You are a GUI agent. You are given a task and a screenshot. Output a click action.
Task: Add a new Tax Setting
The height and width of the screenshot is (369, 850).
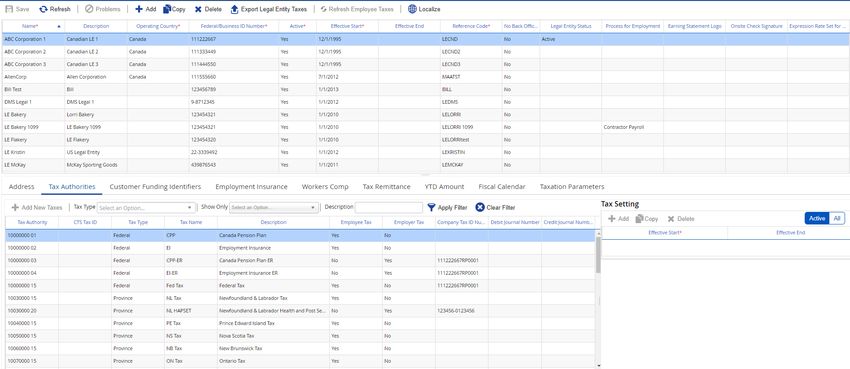(618, 219)
